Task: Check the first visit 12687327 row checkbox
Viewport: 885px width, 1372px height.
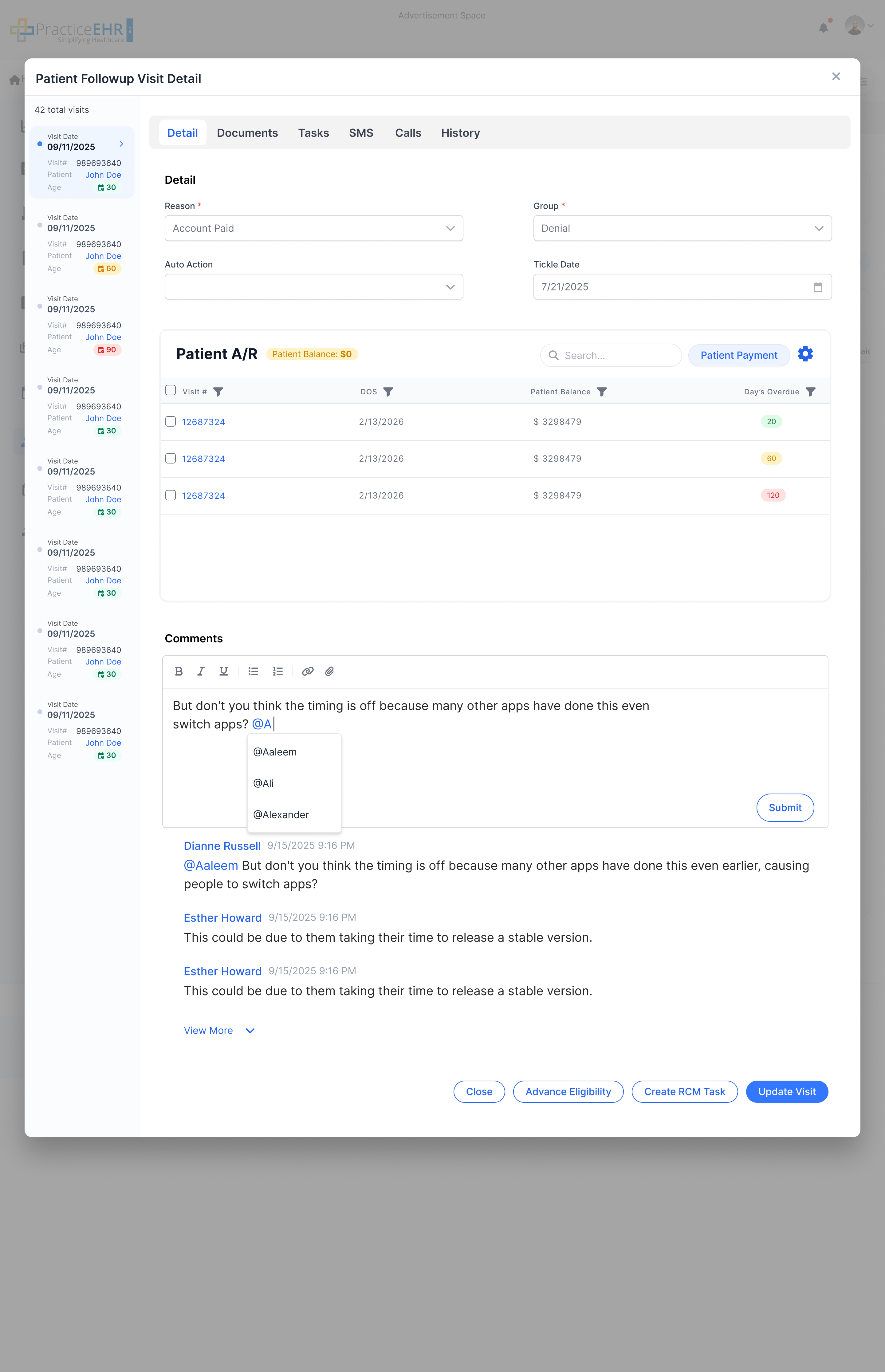Action: [171, 421]
